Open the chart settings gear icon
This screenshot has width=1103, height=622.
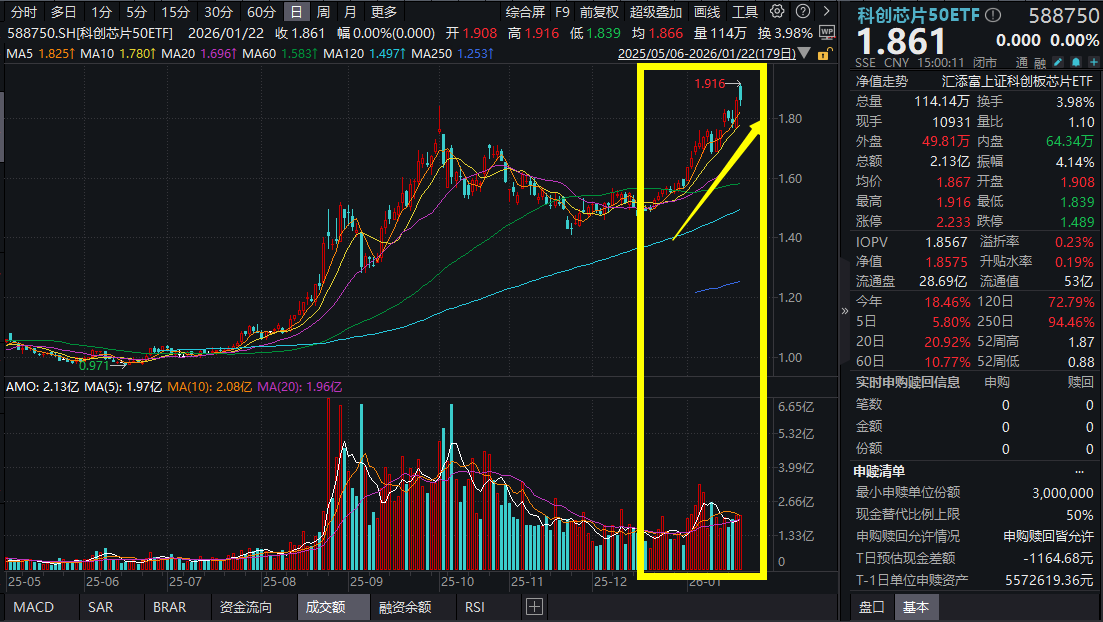coord(775,11)
